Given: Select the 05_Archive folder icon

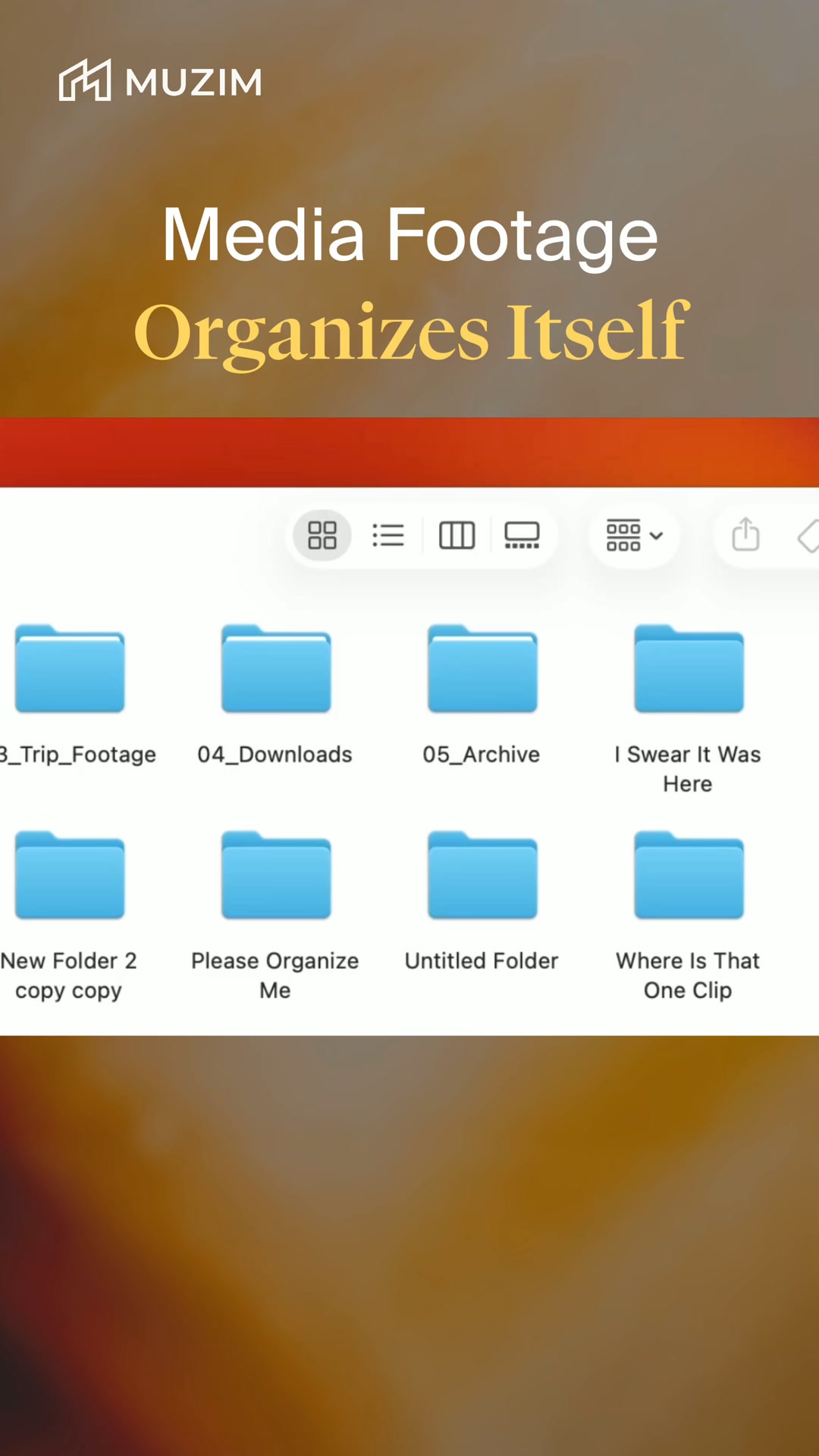Looking at the screenshot, I should (482, 669).
